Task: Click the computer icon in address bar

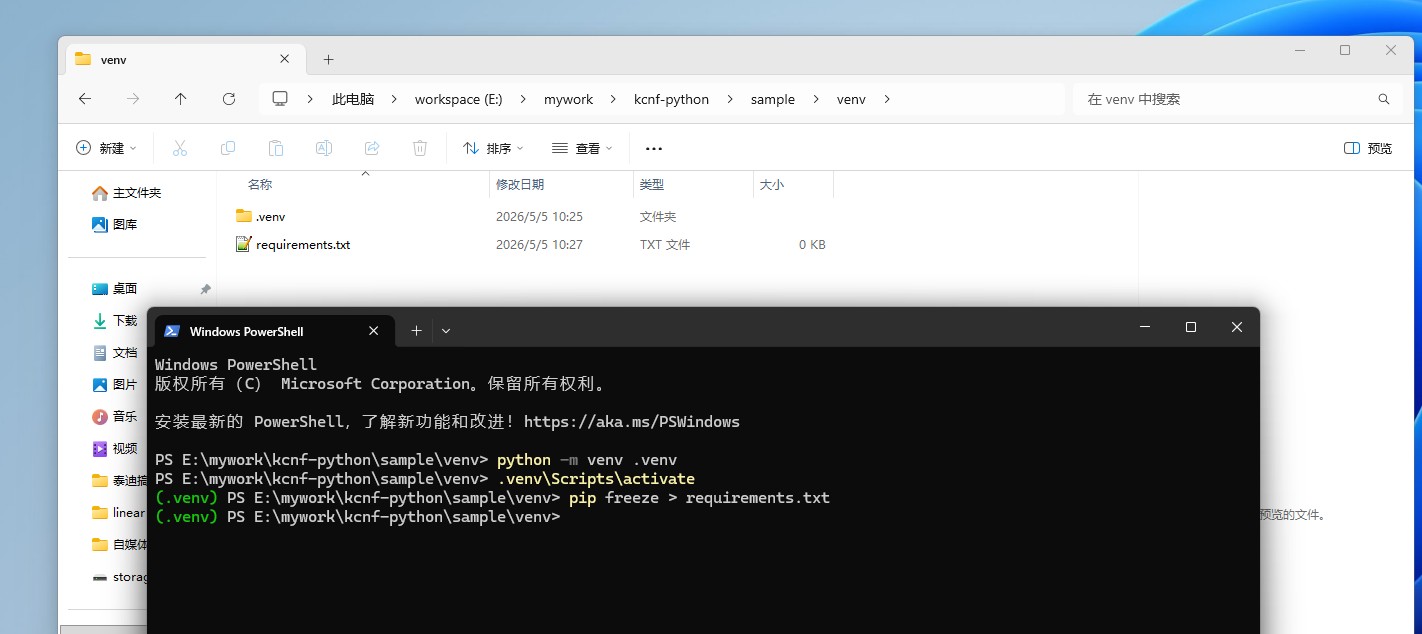Action: tap(280, 99)
